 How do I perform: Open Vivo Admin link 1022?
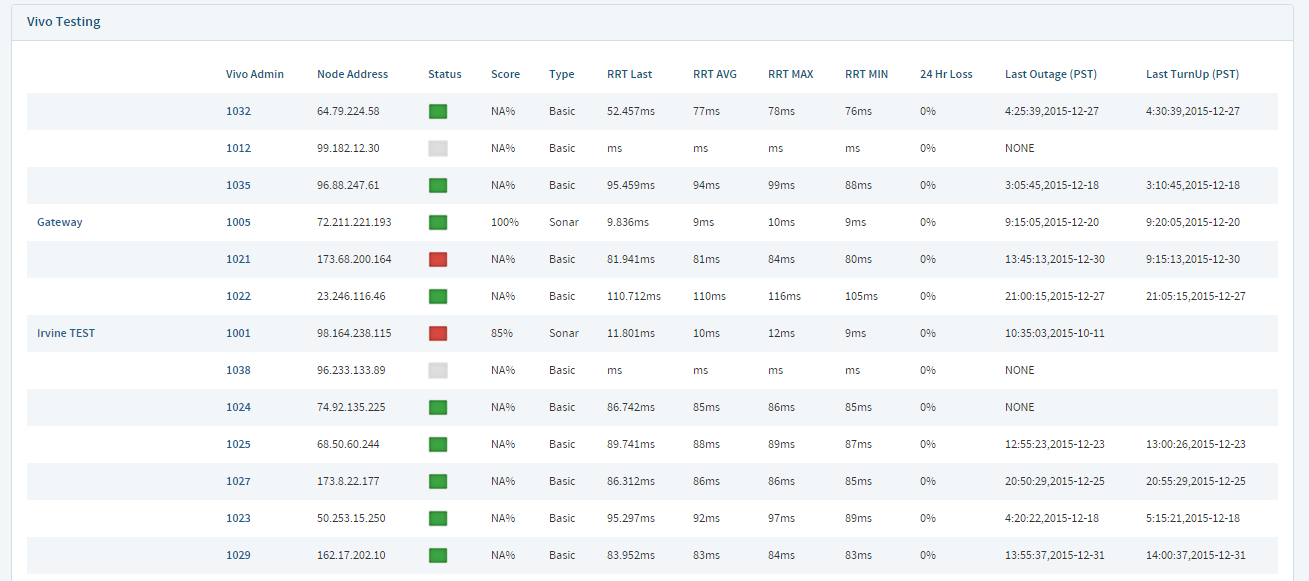[x=238, y=296]
